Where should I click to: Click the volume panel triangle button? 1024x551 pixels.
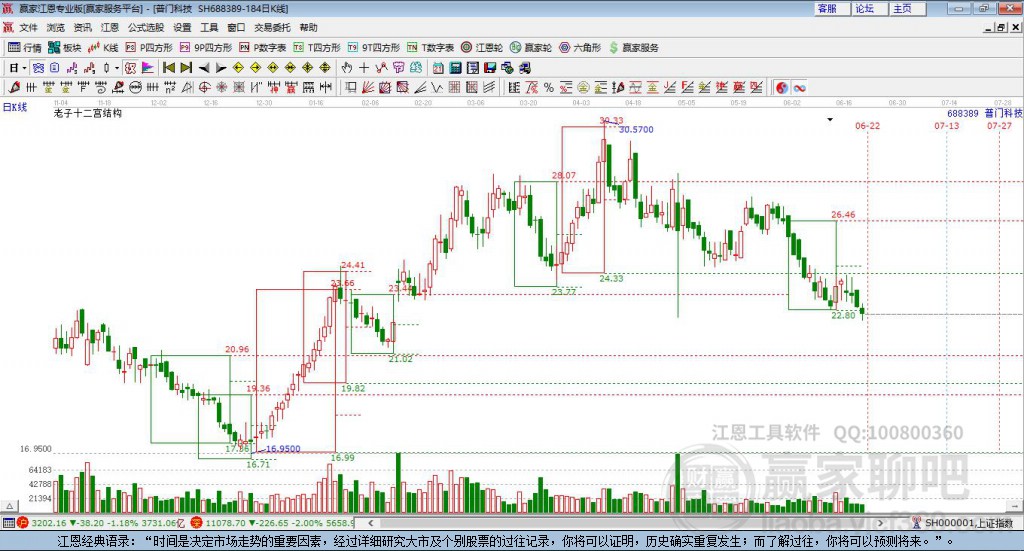[9, 506]
